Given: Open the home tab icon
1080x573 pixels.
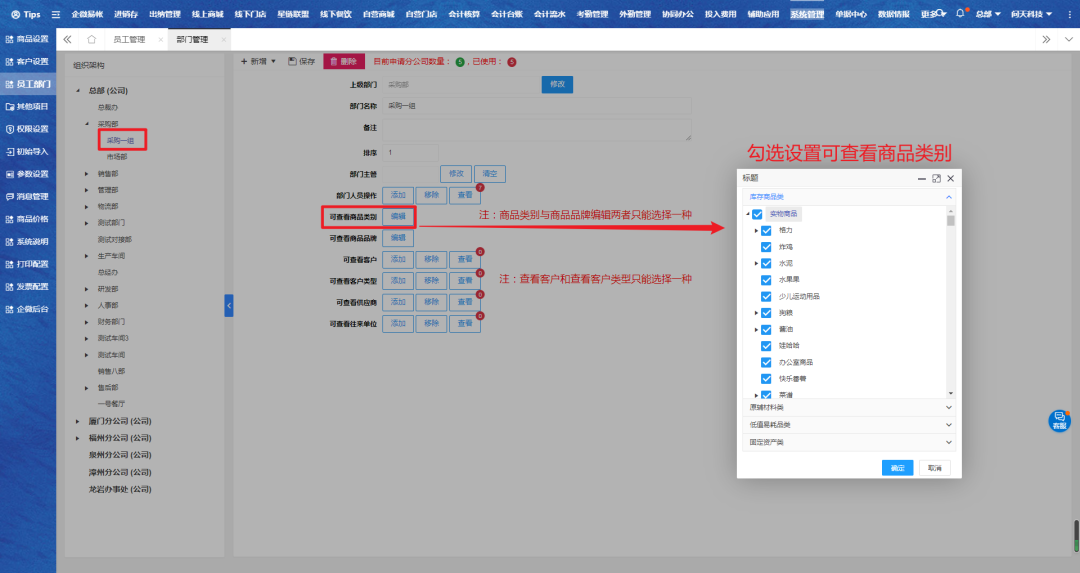Looking at the screenshot, I should click(92, 39).
